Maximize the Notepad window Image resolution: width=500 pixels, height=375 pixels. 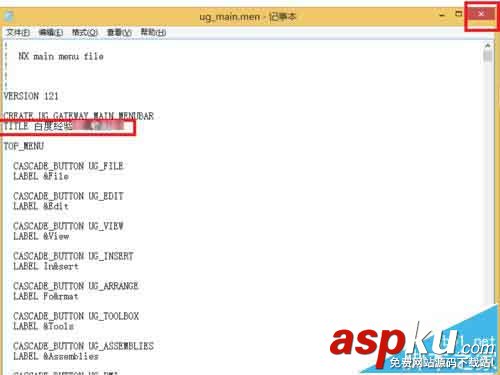(x=459, y=14)
